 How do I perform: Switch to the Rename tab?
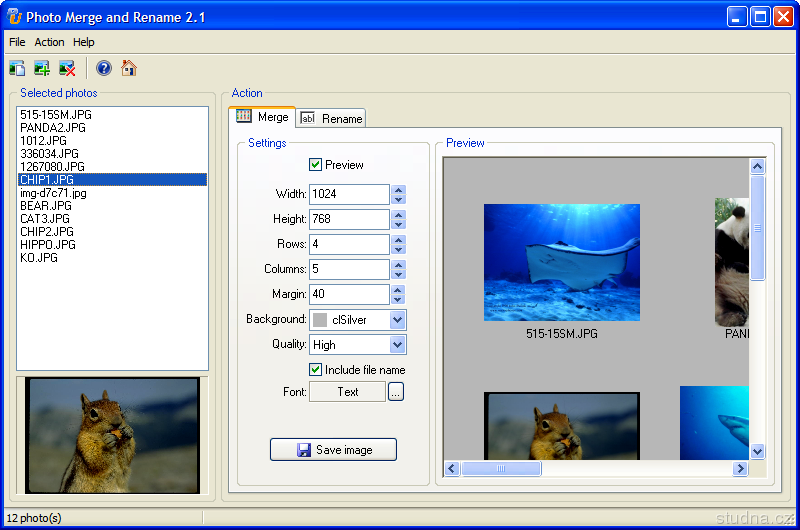pos(331,118)
